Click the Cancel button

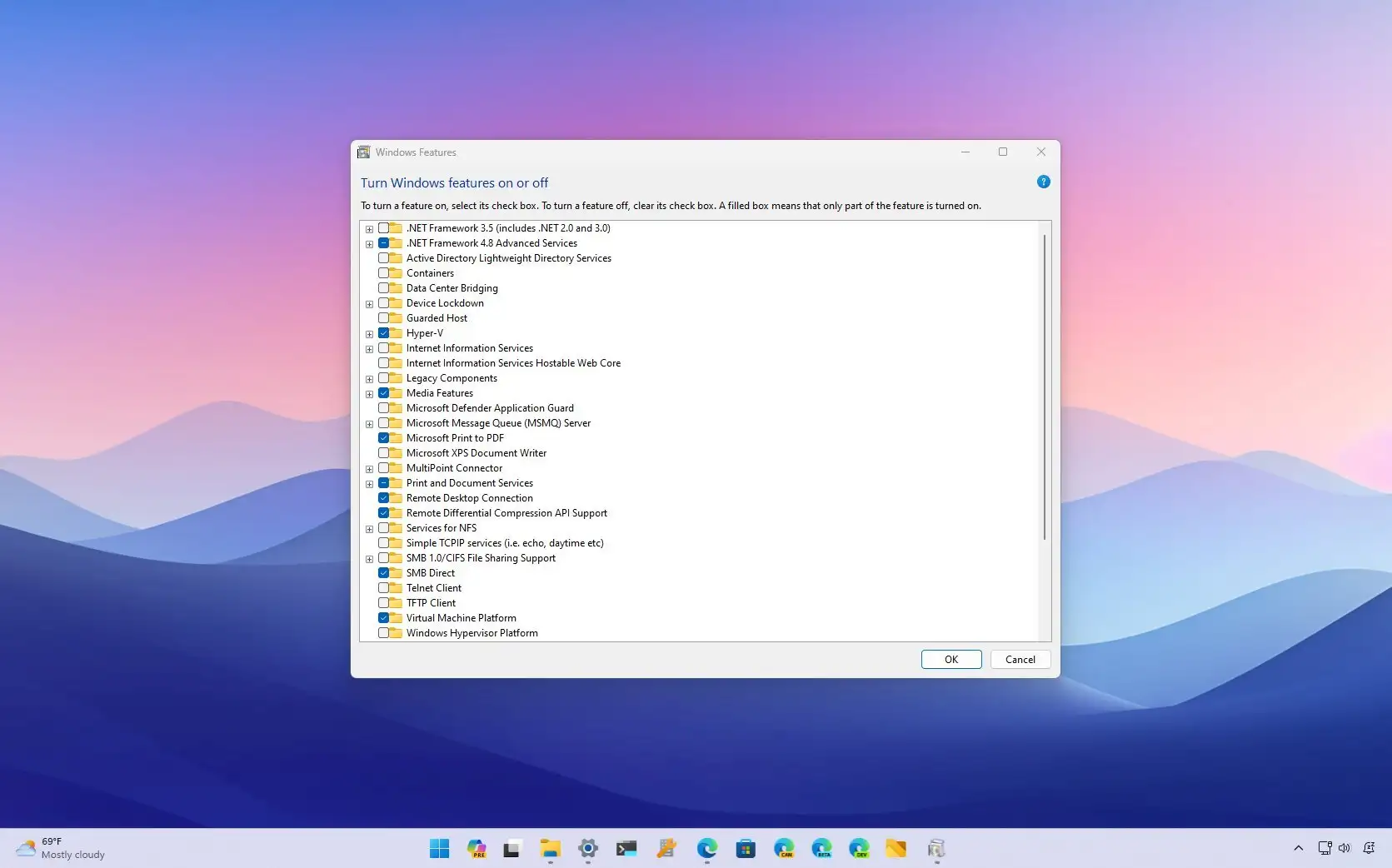[x=1020, y=659]
